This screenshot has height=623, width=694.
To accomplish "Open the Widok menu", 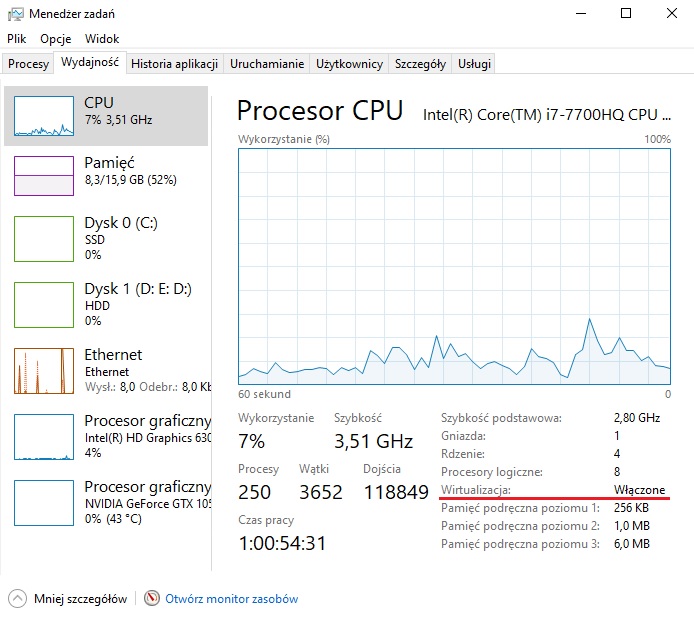I will click(x=102, y=38).
